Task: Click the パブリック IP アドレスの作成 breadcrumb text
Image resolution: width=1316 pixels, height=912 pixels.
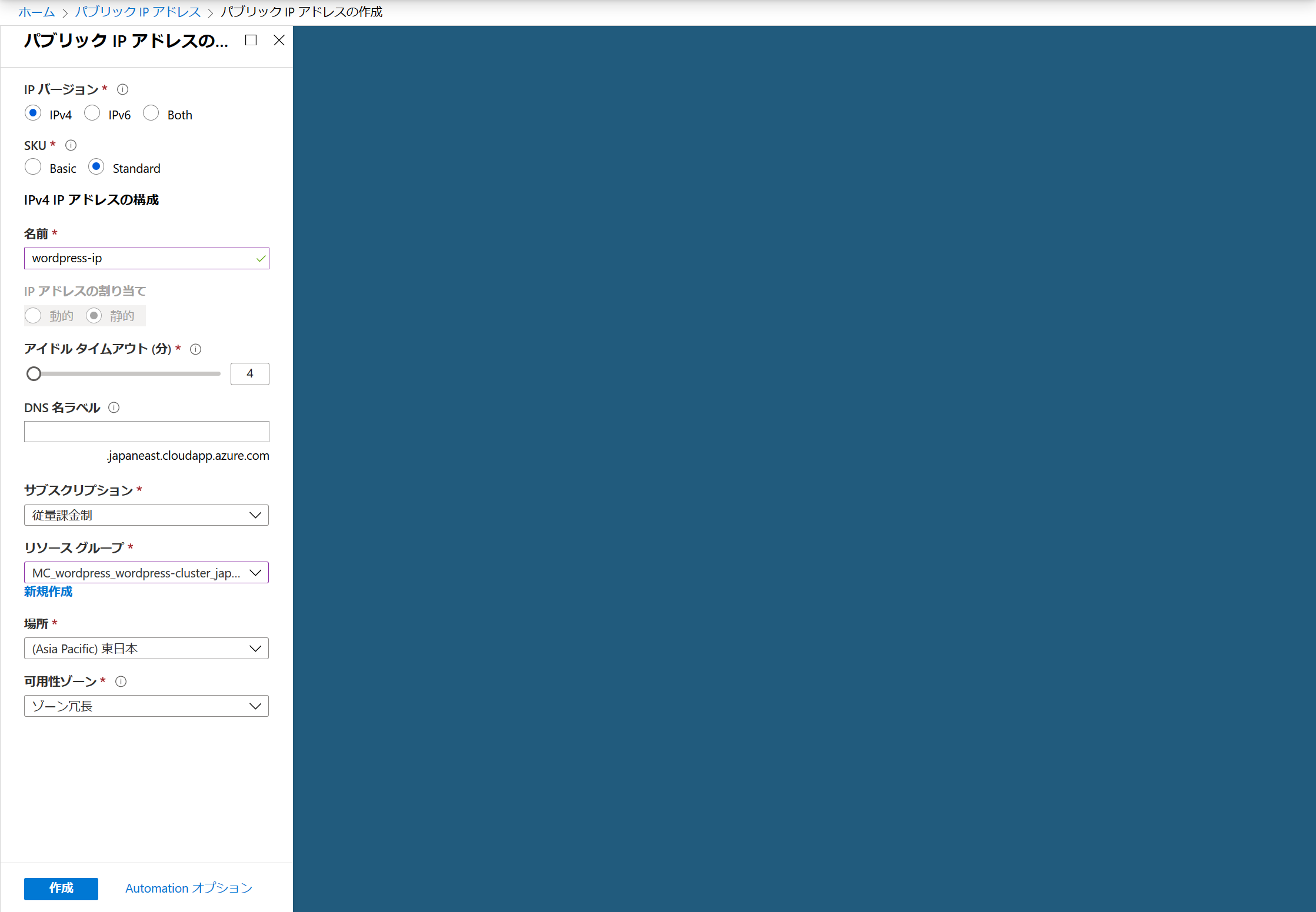Action: (x=302, y=12)
